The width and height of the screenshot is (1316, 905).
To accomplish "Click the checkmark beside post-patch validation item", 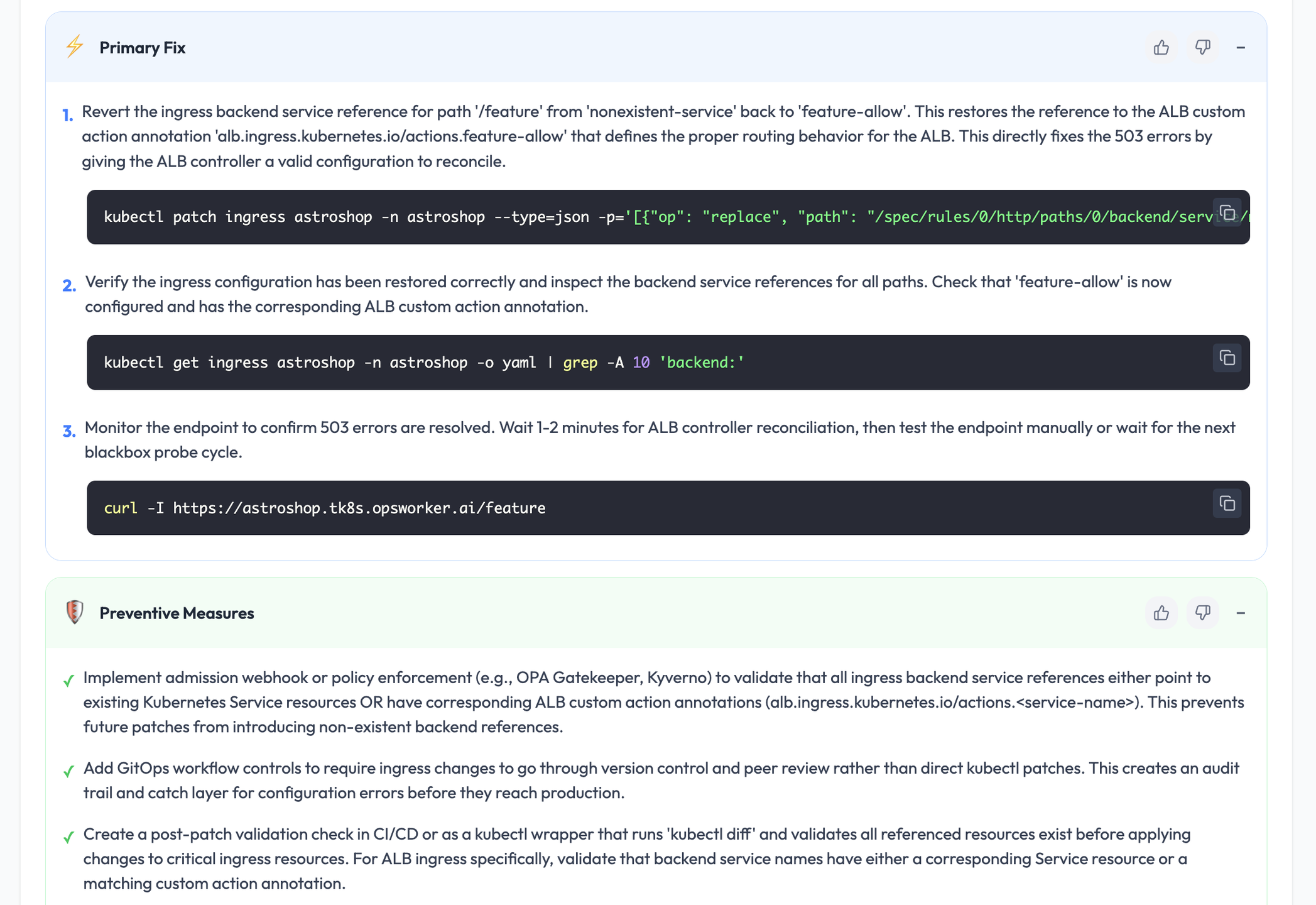I will pos(68,836).
